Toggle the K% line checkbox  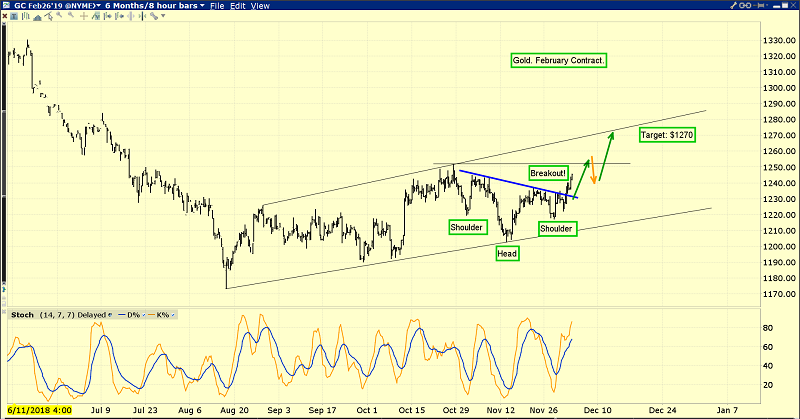click(x=173, y=315)
